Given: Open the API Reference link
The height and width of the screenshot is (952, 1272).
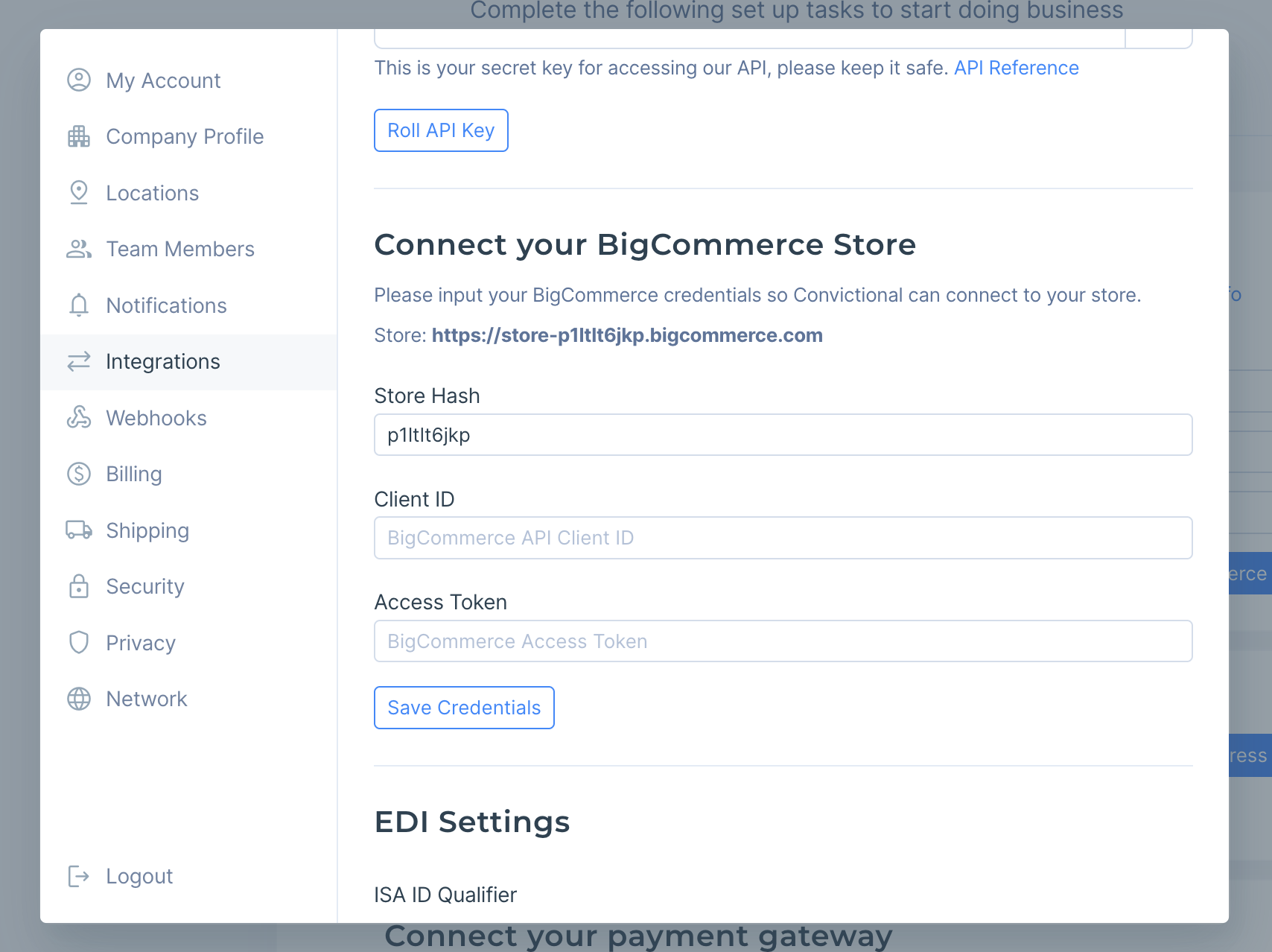Looking at the screenshot, I should (1016, 68).
